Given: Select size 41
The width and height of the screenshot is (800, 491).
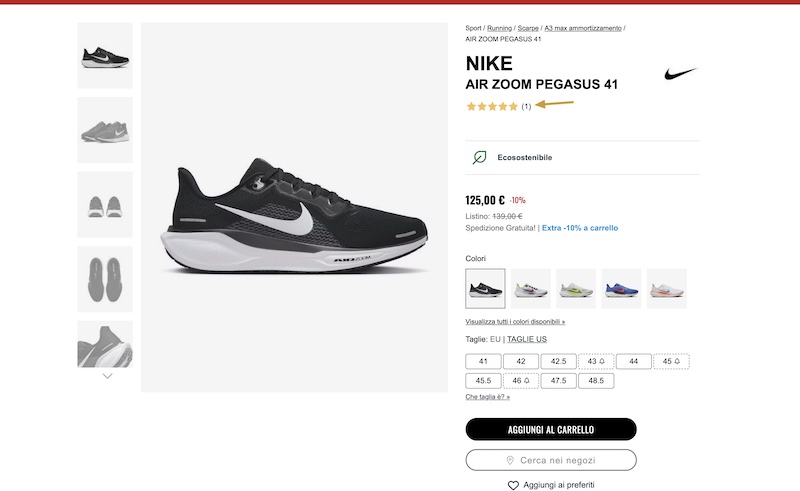Looking at the screenshot, I should [484, 361].
